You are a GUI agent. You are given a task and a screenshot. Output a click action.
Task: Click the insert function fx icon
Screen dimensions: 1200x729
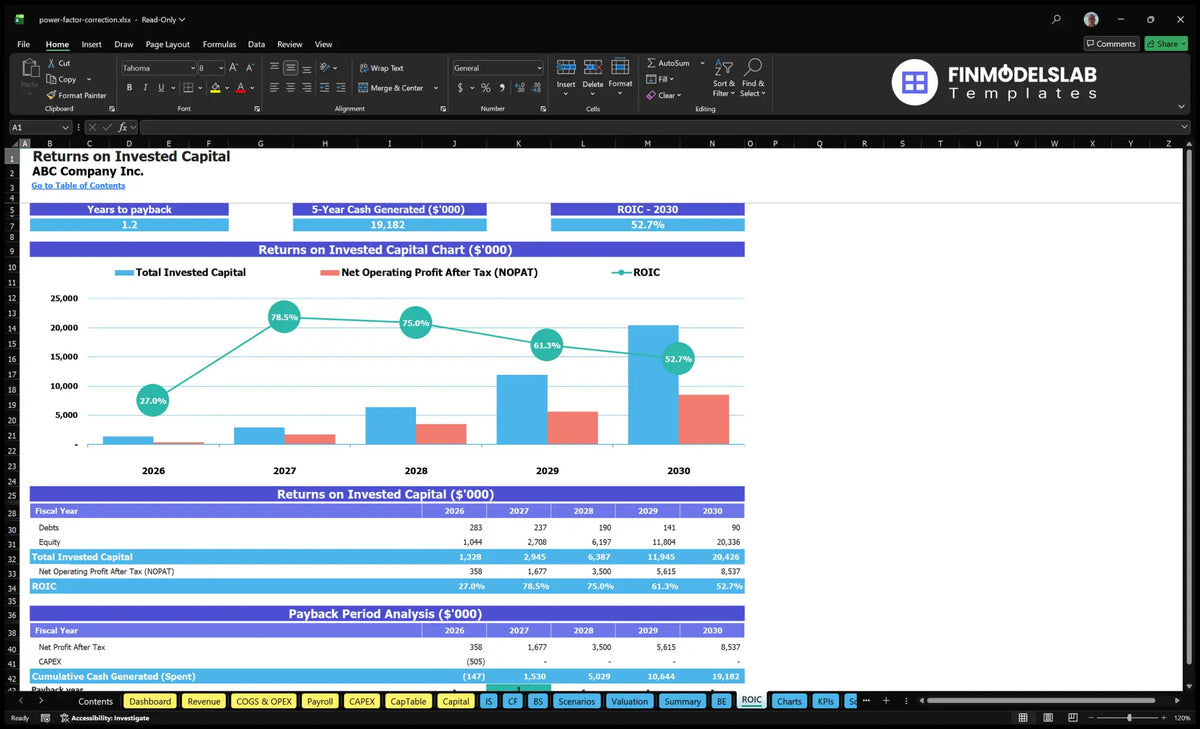pyautogui.click(x=122, y=127)
